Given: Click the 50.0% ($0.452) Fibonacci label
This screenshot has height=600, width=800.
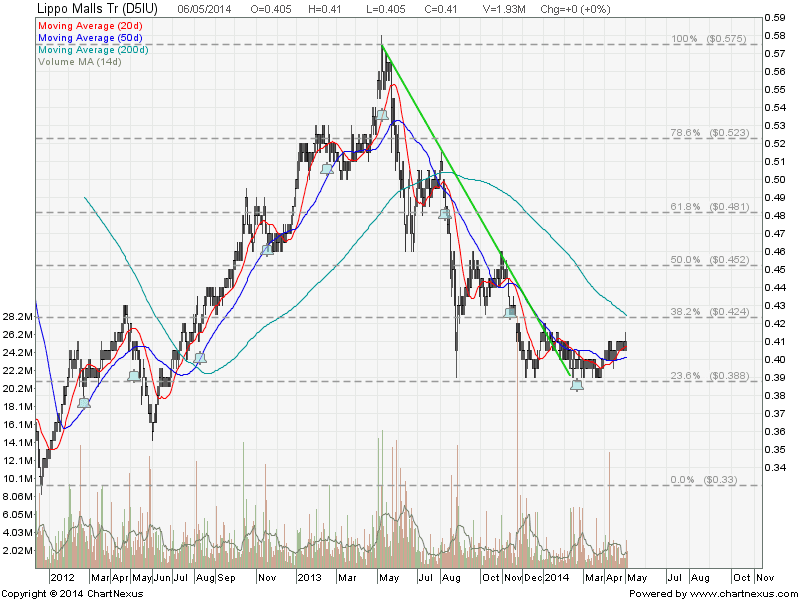Looking at the screenshot, I should [710, 260].
